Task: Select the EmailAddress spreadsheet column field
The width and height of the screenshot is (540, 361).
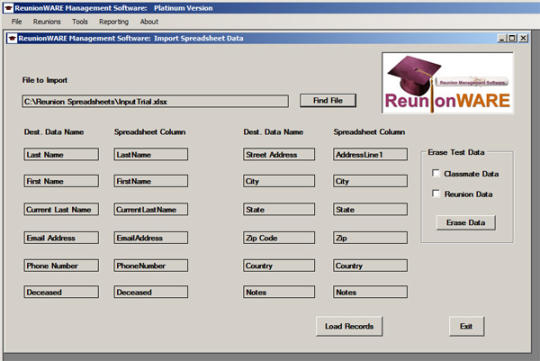Action: (x=151, y=237)
